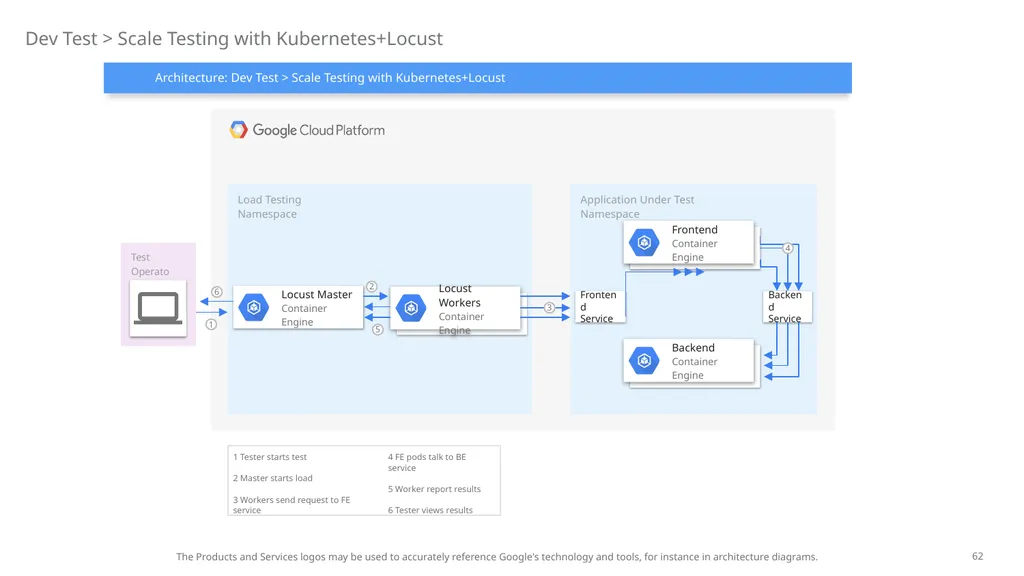Select the Backend Service box
1024x576 pixels.
coord(787,306)
